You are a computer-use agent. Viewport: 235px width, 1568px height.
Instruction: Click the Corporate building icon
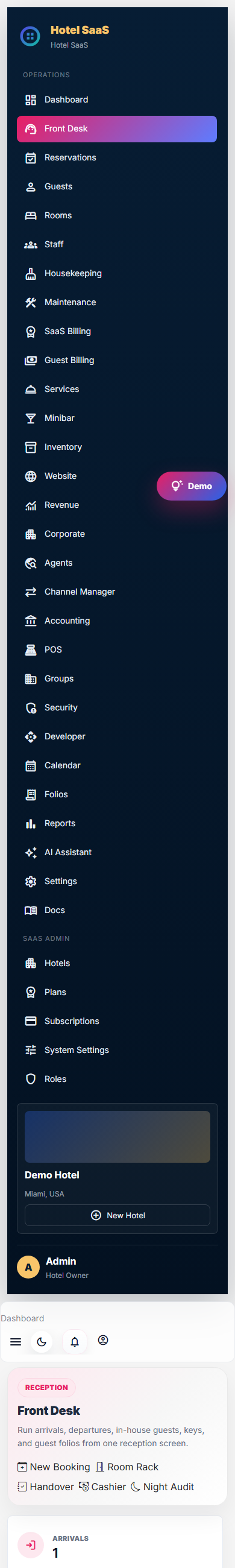[31, 534]
